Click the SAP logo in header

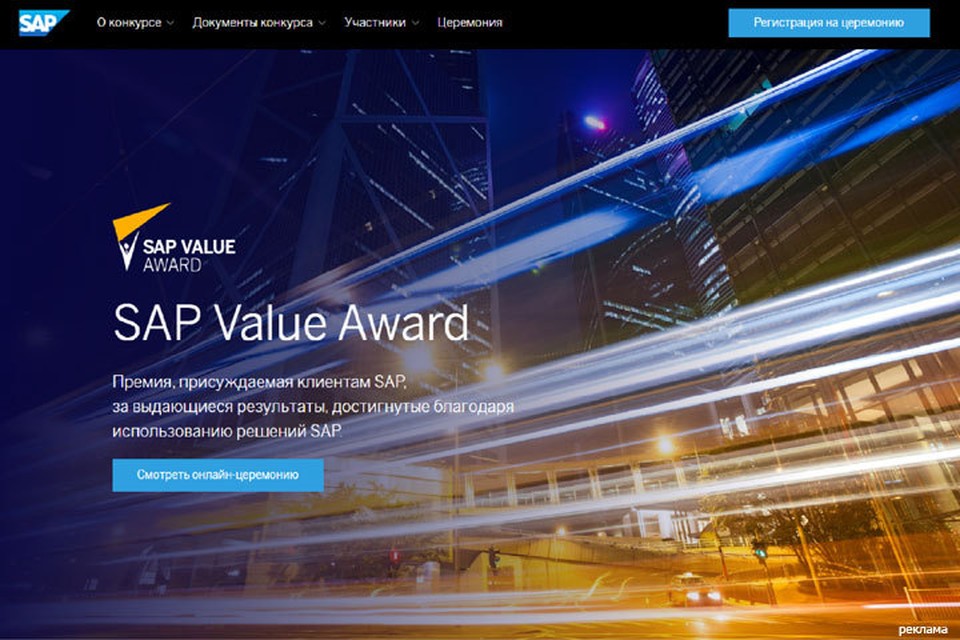[x=44, y=23]
